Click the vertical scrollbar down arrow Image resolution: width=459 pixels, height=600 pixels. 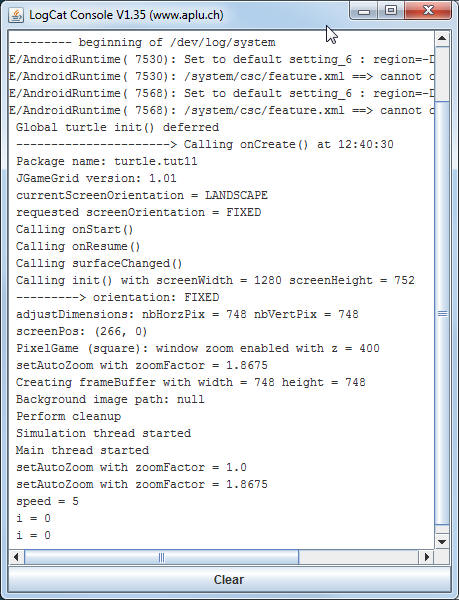click(x=442, y=541)
